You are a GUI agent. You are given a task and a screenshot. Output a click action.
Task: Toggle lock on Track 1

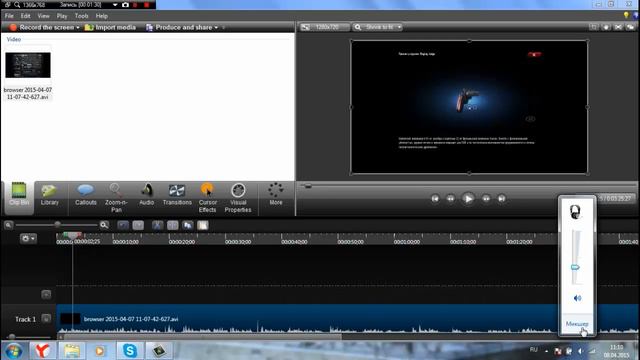[46, 318]
